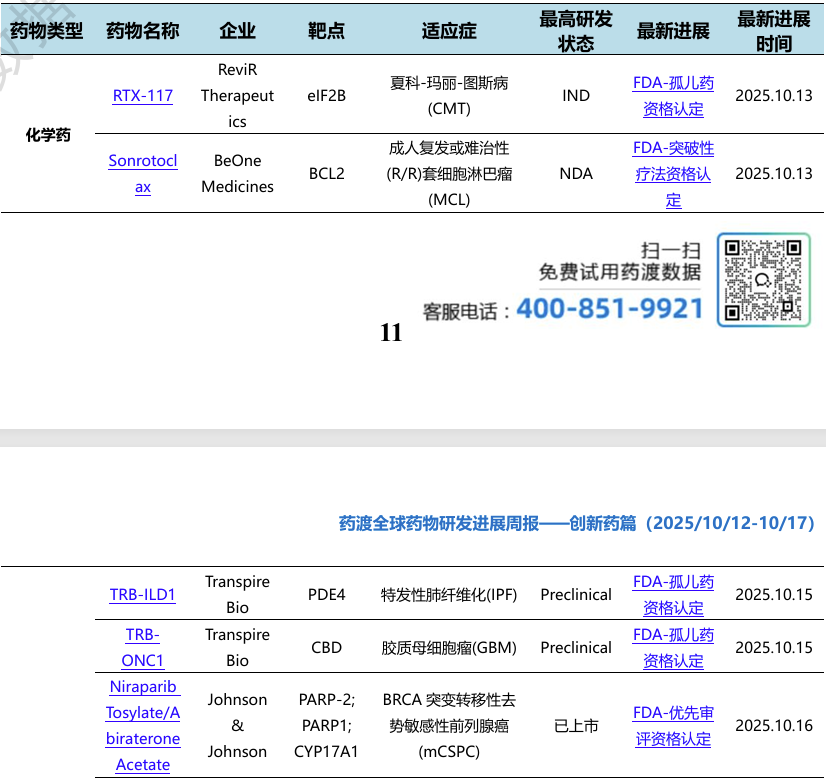This screenshot has width=826, height=779.
Task: Click the eIF2B target cell
Action: (327, 96)
